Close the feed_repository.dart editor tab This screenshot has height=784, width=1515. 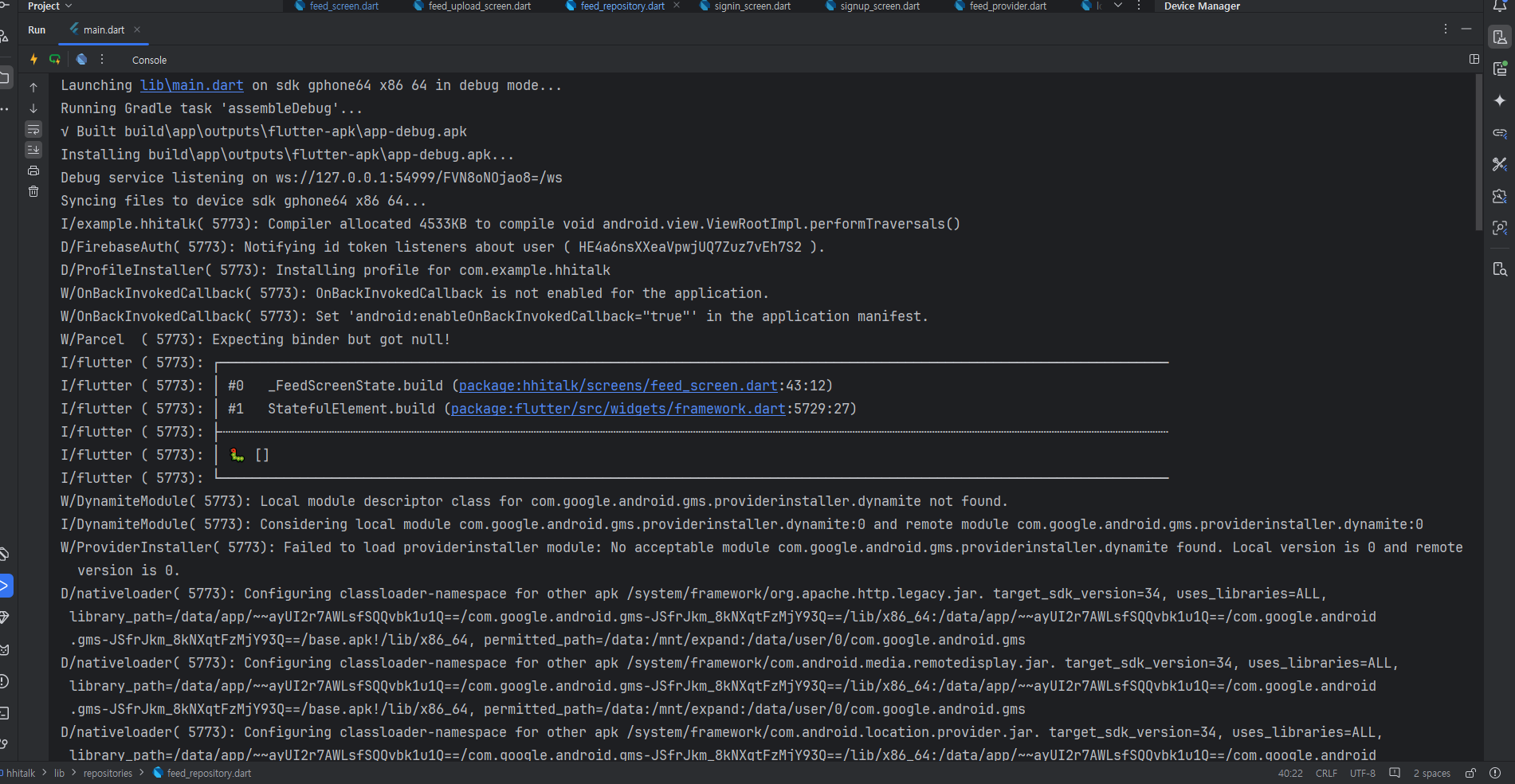677,6
